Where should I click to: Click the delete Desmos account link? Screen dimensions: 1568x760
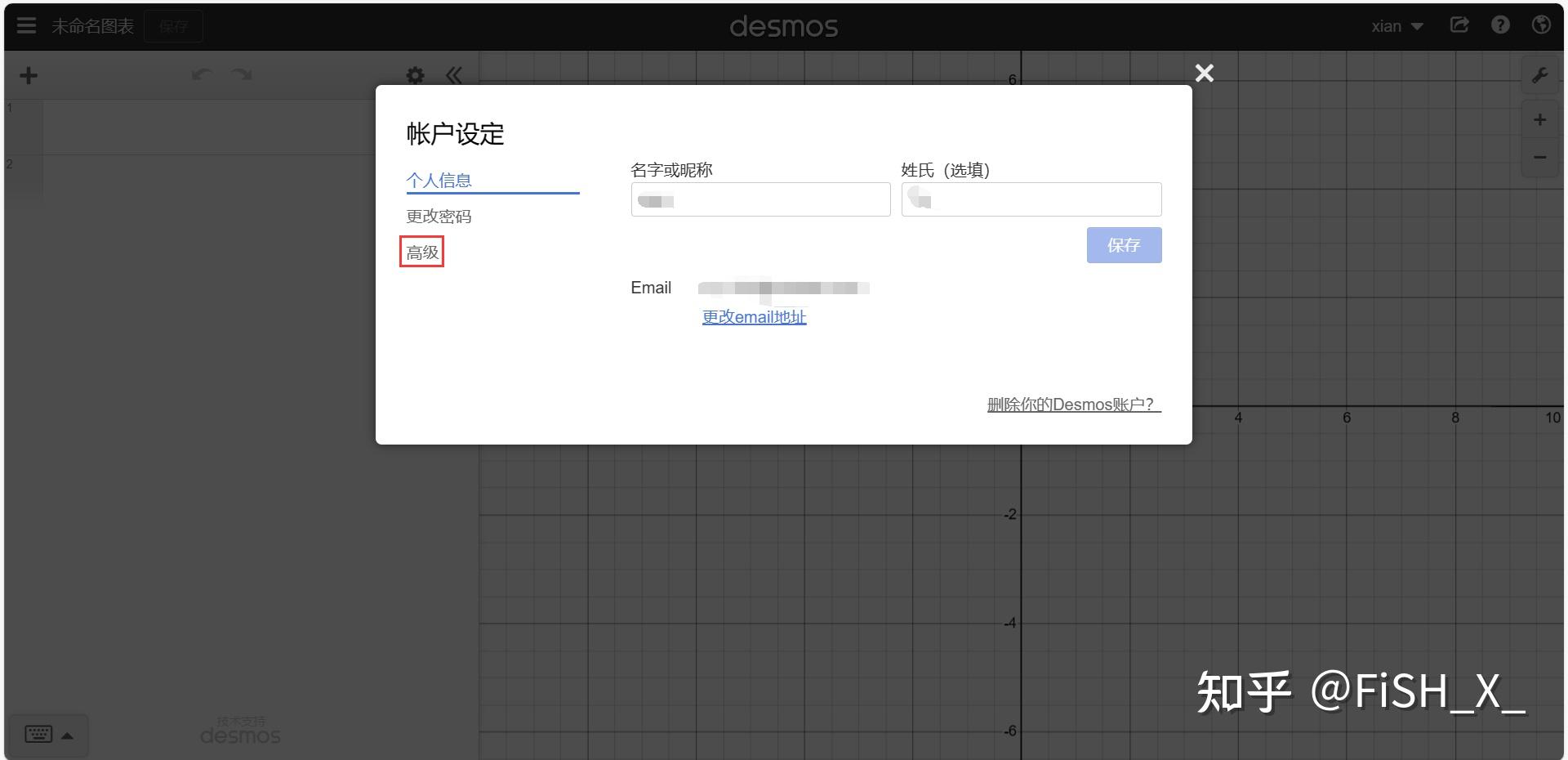[x=1073, y=403]
